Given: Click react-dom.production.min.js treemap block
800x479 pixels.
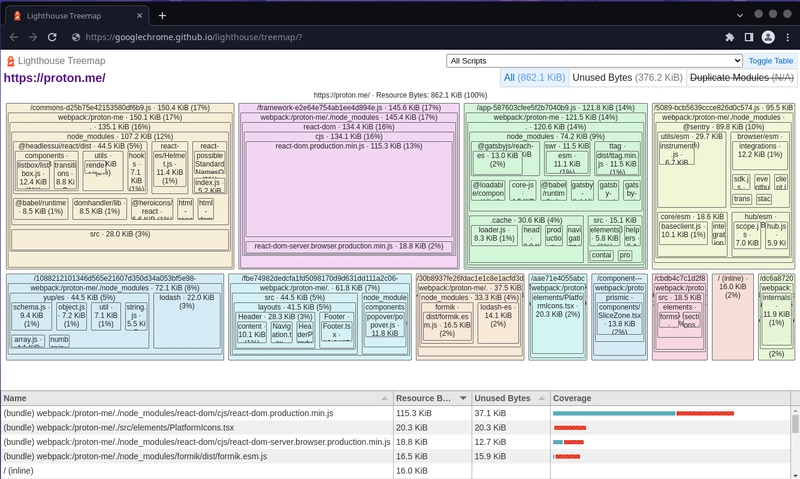Looking at the screenshot, I should [x=349, y=189].
